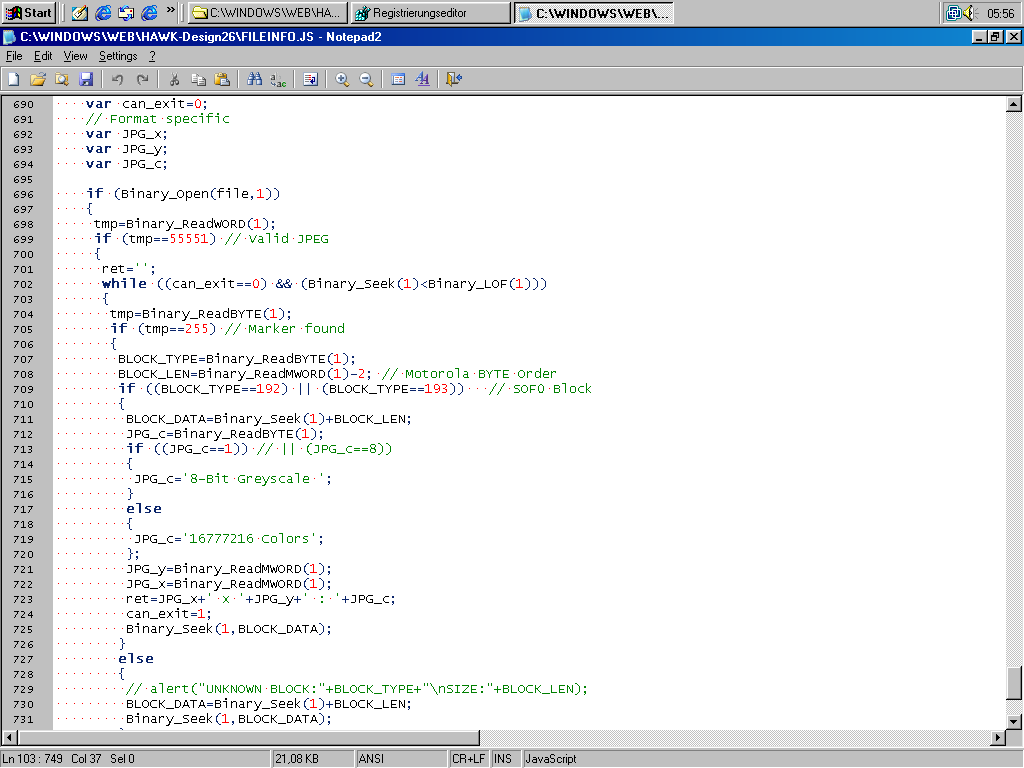Click the 'while' keyword on line 702

tap(124, 284)
